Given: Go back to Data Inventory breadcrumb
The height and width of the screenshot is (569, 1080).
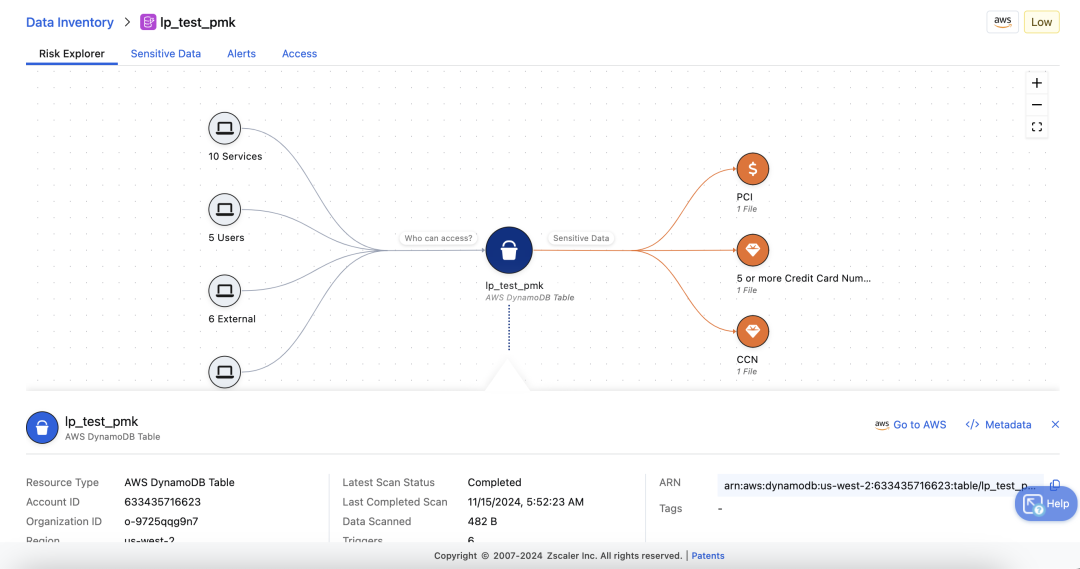Looking at the screenshot, I should tap(70, 22).
